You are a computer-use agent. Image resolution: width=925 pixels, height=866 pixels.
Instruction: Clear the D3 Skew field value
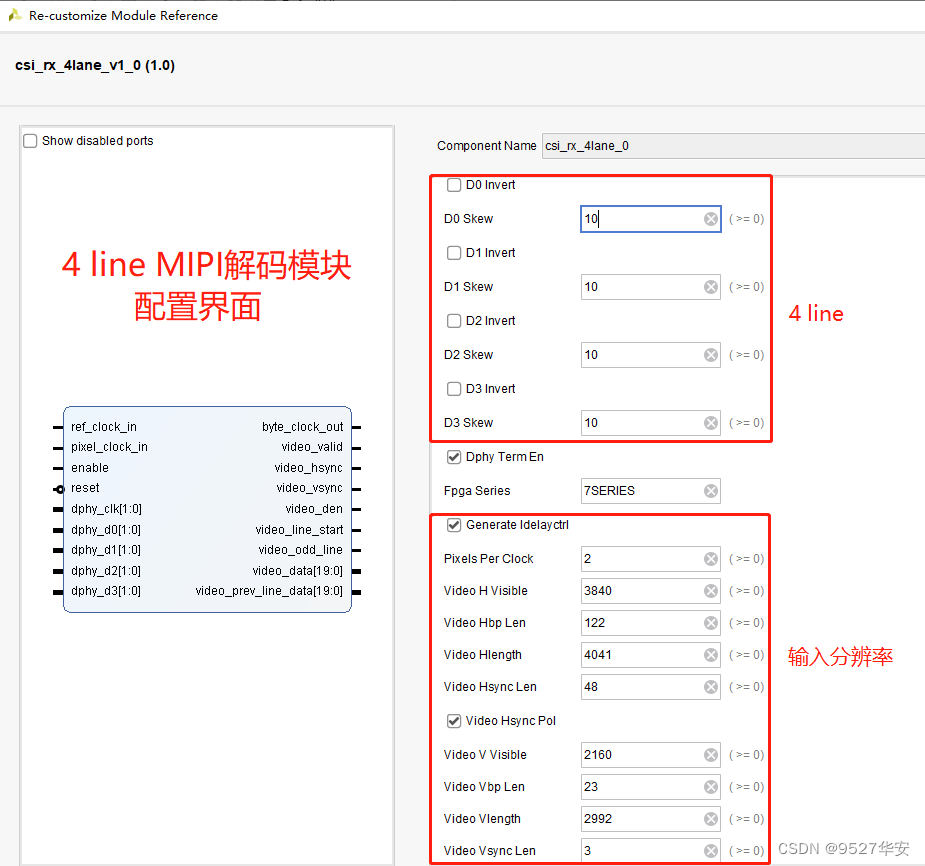pos(711,423)
